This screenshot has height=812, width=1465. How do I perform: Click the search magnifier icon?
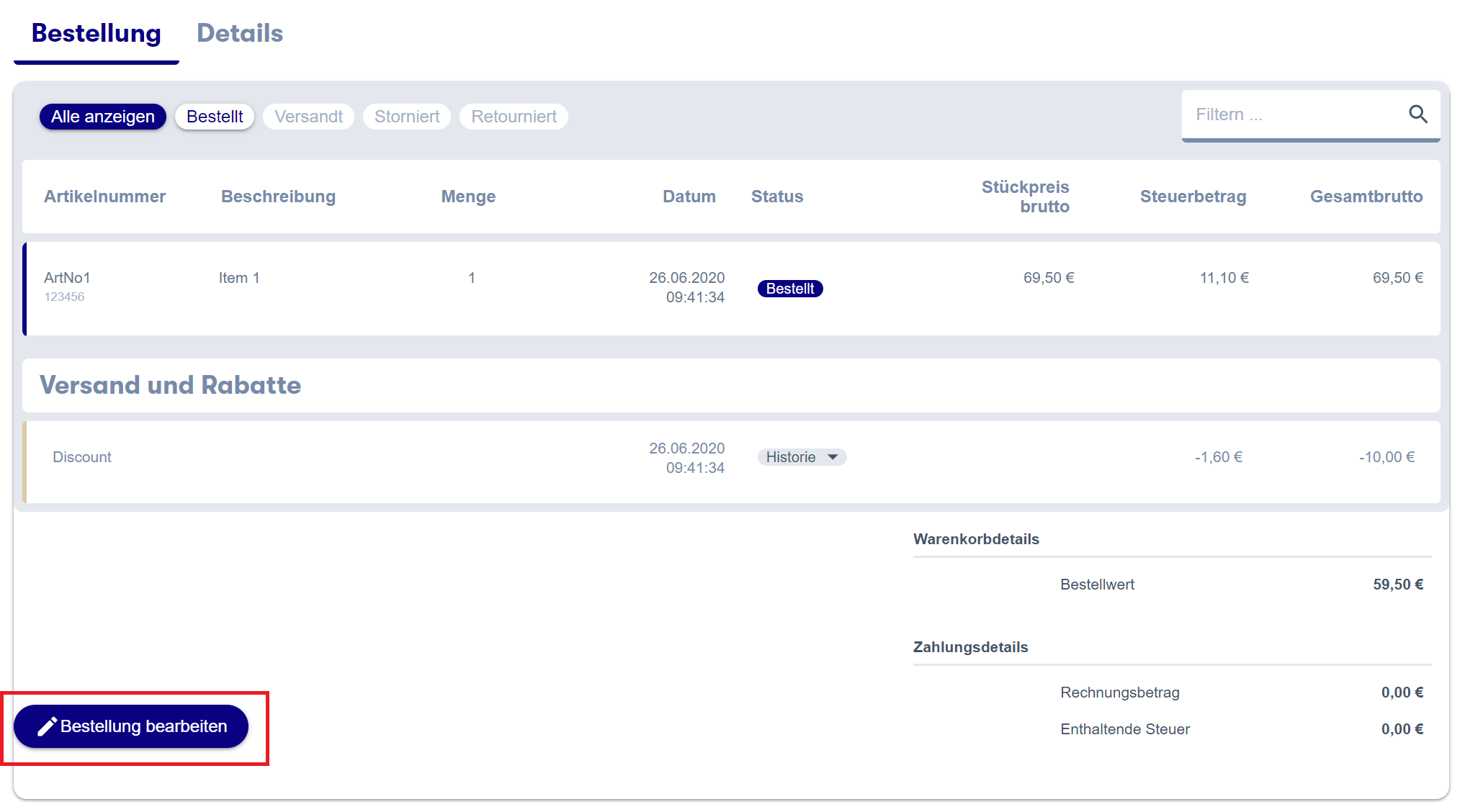pos(1417,114)
